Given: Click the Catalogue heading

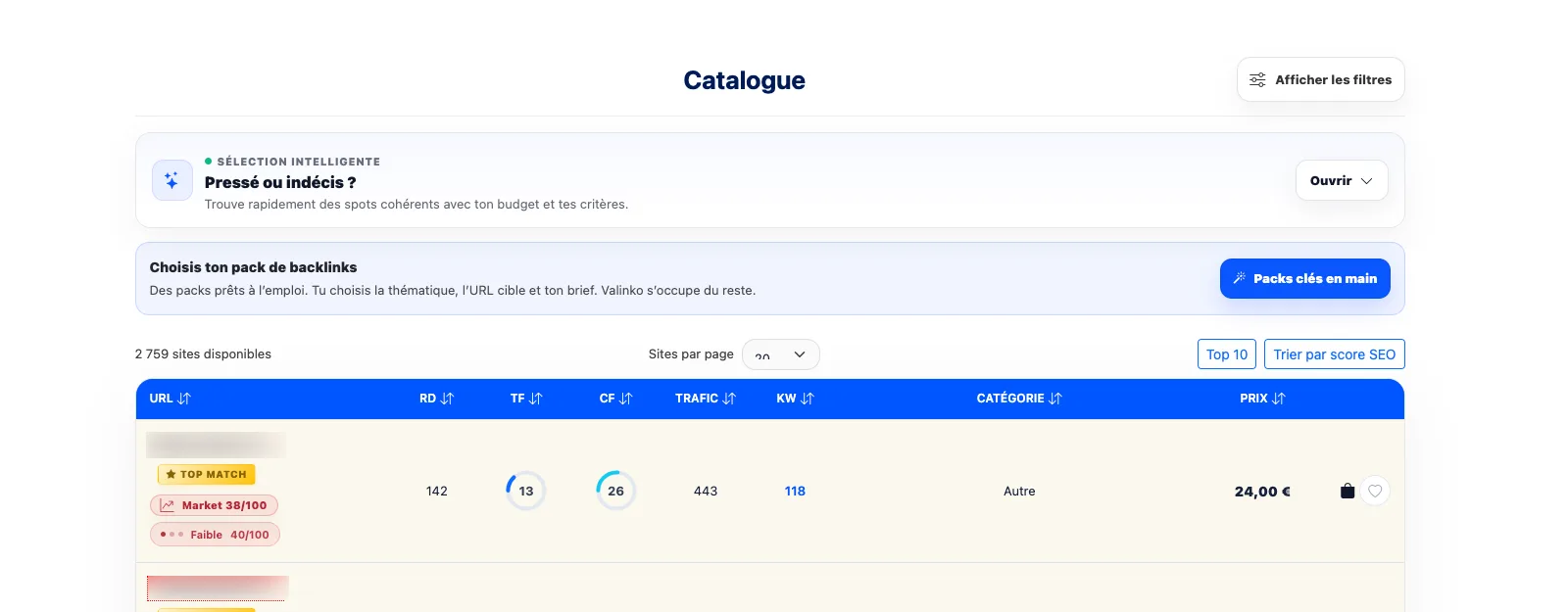Looking at the screenshot, I should pyautogui.click(x=745, y=80).
